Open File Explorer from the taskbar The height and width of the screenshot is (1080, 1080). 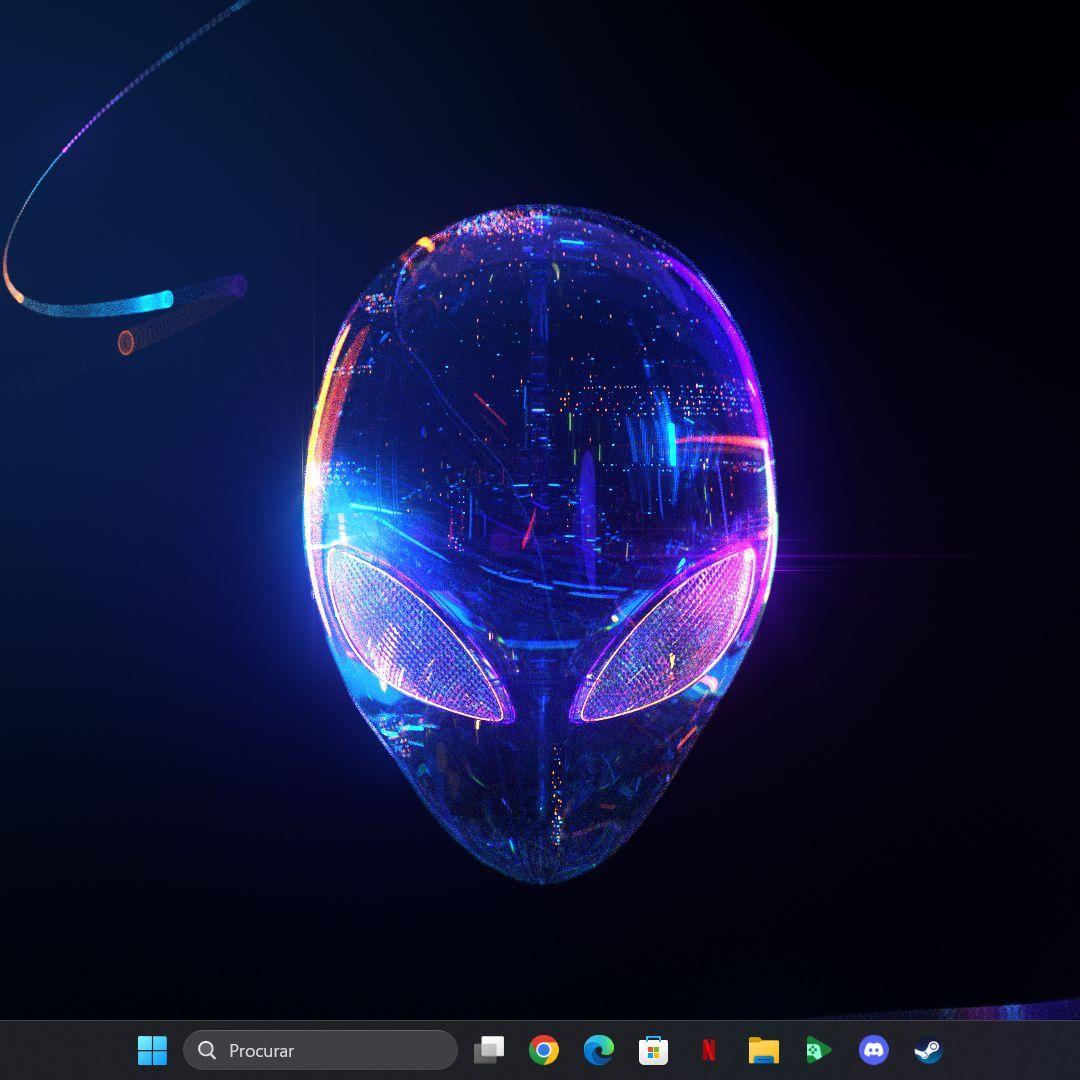[x=764, y=1050]
